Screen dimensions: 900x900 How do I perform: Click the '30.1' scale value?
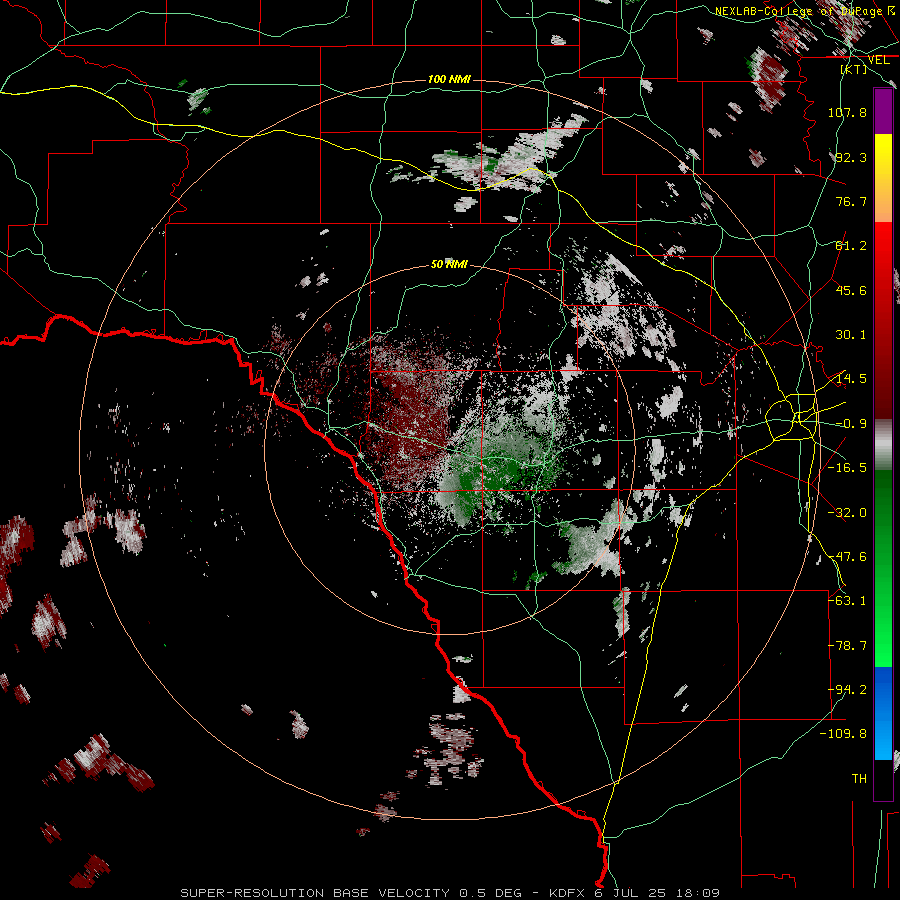coord(851,335)
